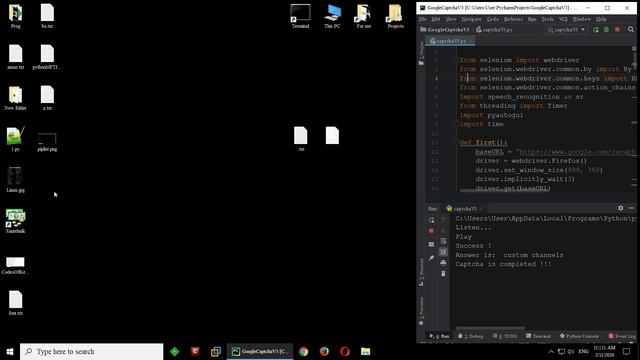Open the Tools menu
The height and width of the screenshot is (360, 640).
[547, 19]
